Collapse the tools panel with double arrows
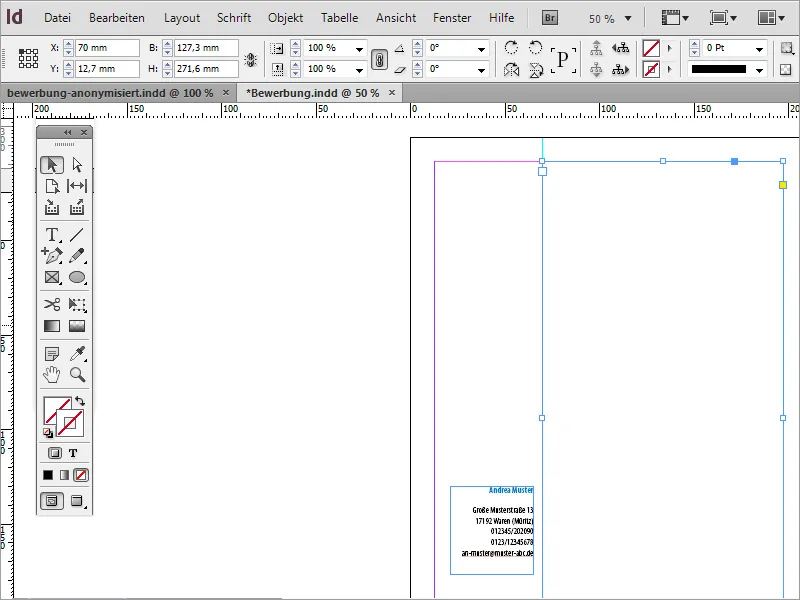Screen dimensions: 800x600 [x=67, y=133]
